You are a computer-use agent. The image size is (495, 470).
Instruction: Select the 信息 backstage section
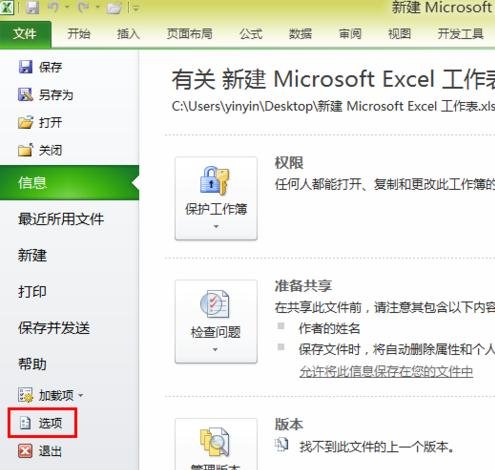tap(69, 183)
